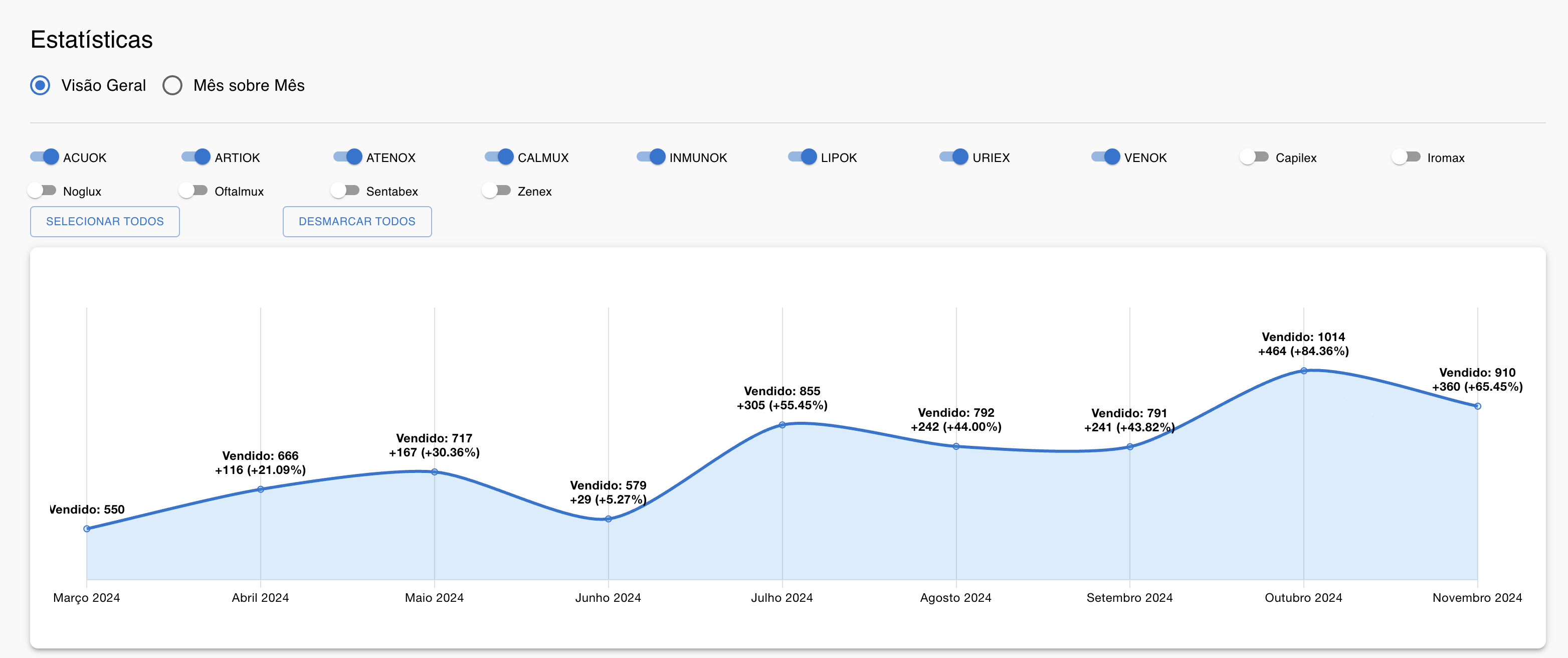Screen dimensions: 1568x658
Task: Click the 'Vendido: 579' label
Action: pyautogui.click(x=608, y=485)
